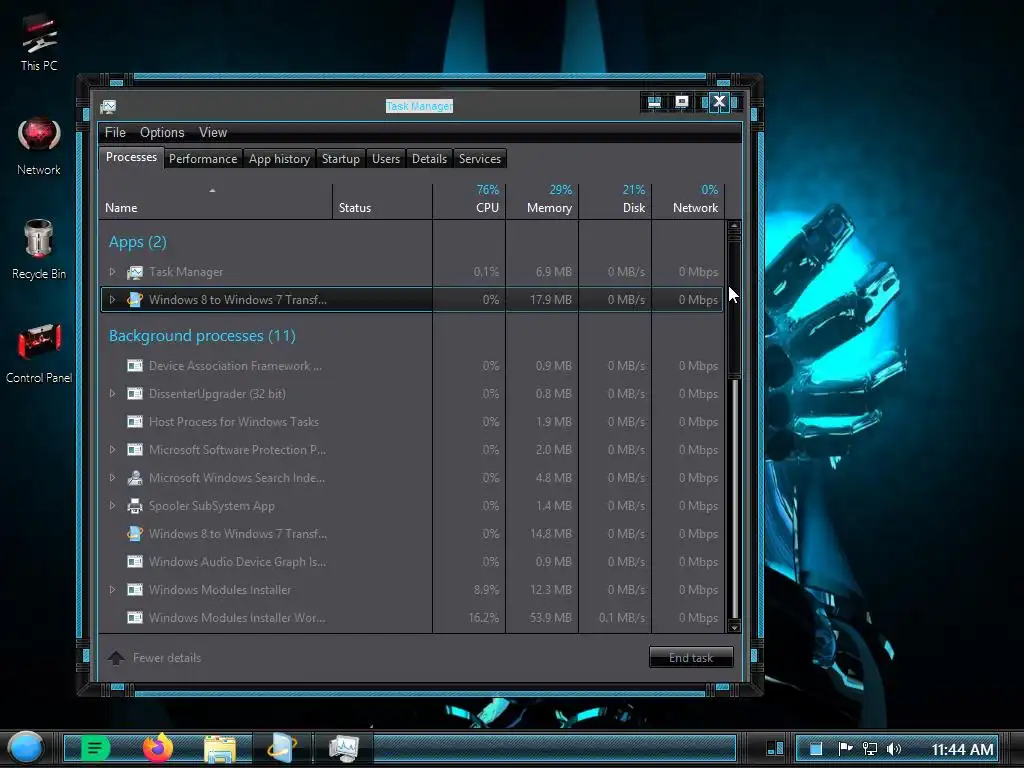Image resolution: width=1024 pixels, height=768 pixels.
Task: Sort processes by Disk column
Action: click(615, 201)
